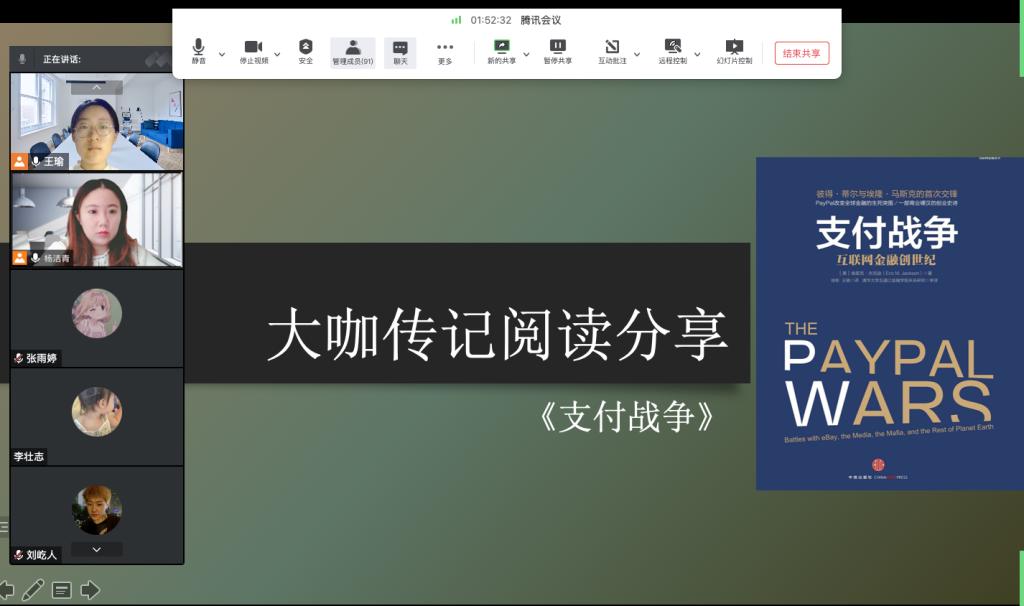The image size is (1024, 606).
Task: Expand video options arrow beside 停止视频
Action: coord(278,54)
